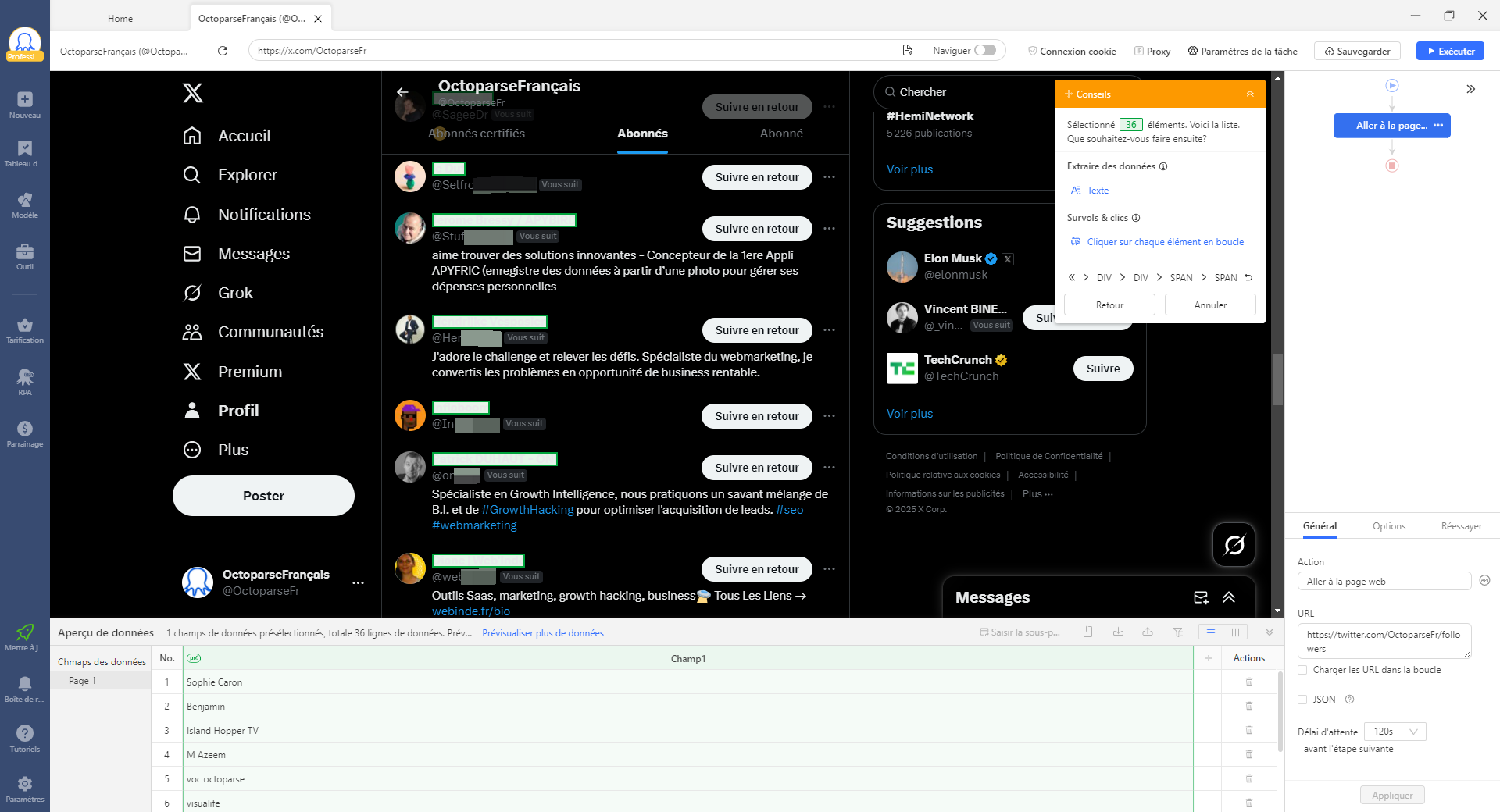
Task: Toggle the Naviguer browse mode switch
Action: tap(985, 50)
